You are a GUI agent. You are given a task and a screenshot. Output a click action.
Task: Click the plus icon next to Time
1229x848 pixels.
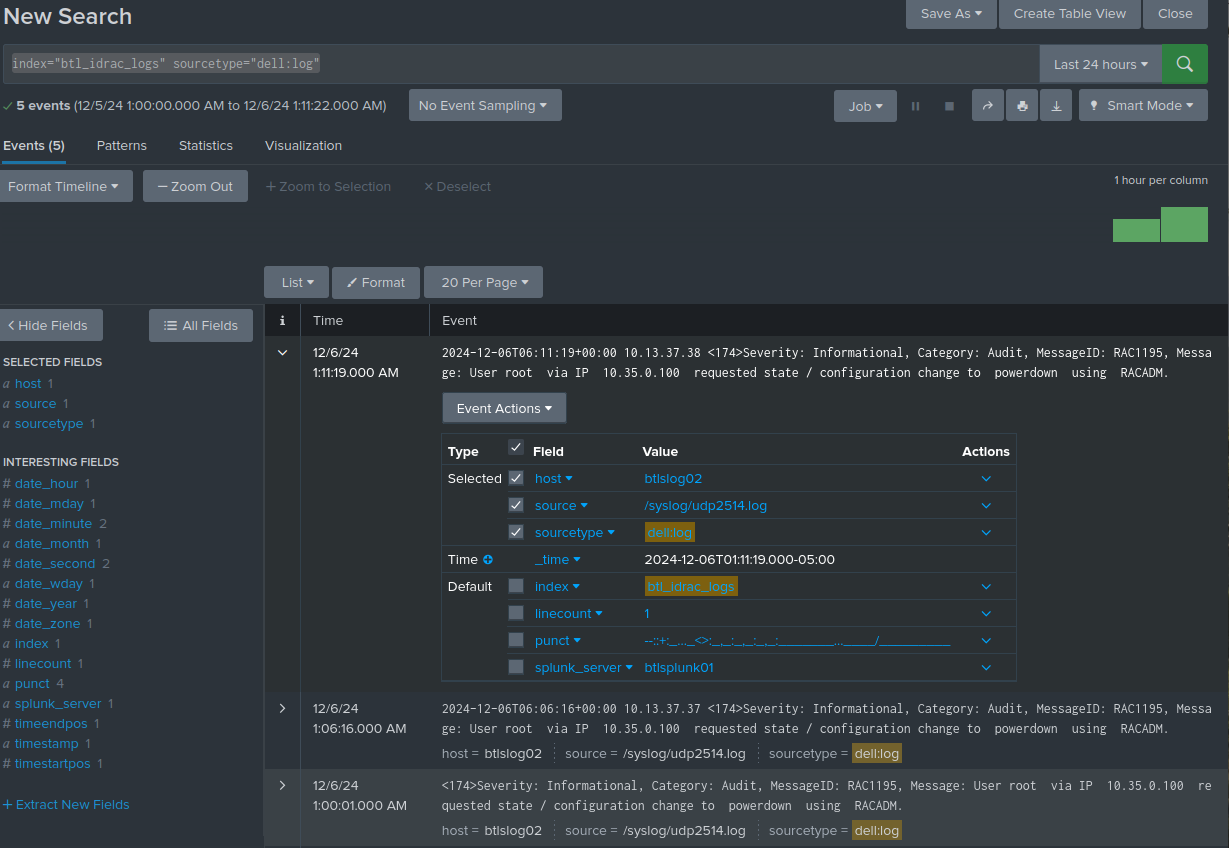[488, 560]
